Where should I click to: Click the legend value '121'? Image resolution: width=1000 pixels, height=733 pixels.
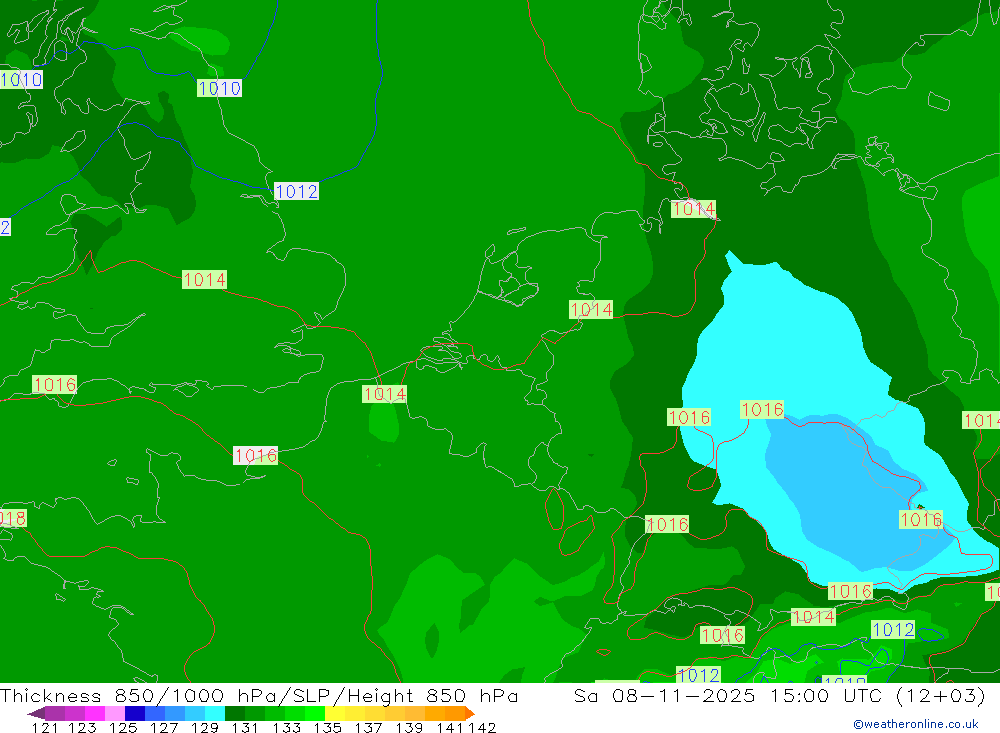pyautogui.click(x=45, y=727)
